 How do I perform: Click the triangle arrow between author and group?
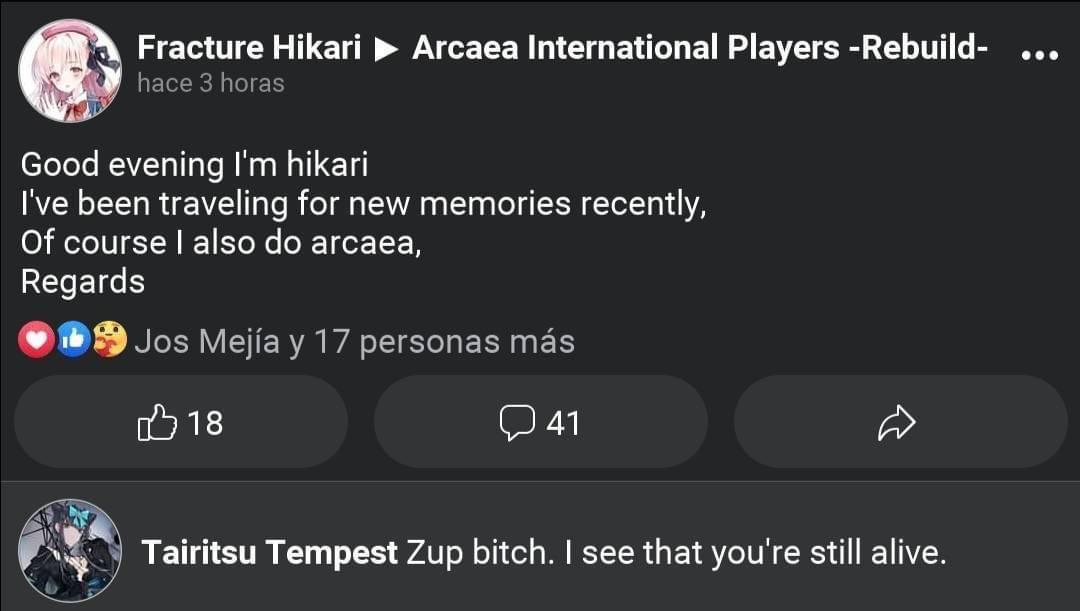(386, 48)
